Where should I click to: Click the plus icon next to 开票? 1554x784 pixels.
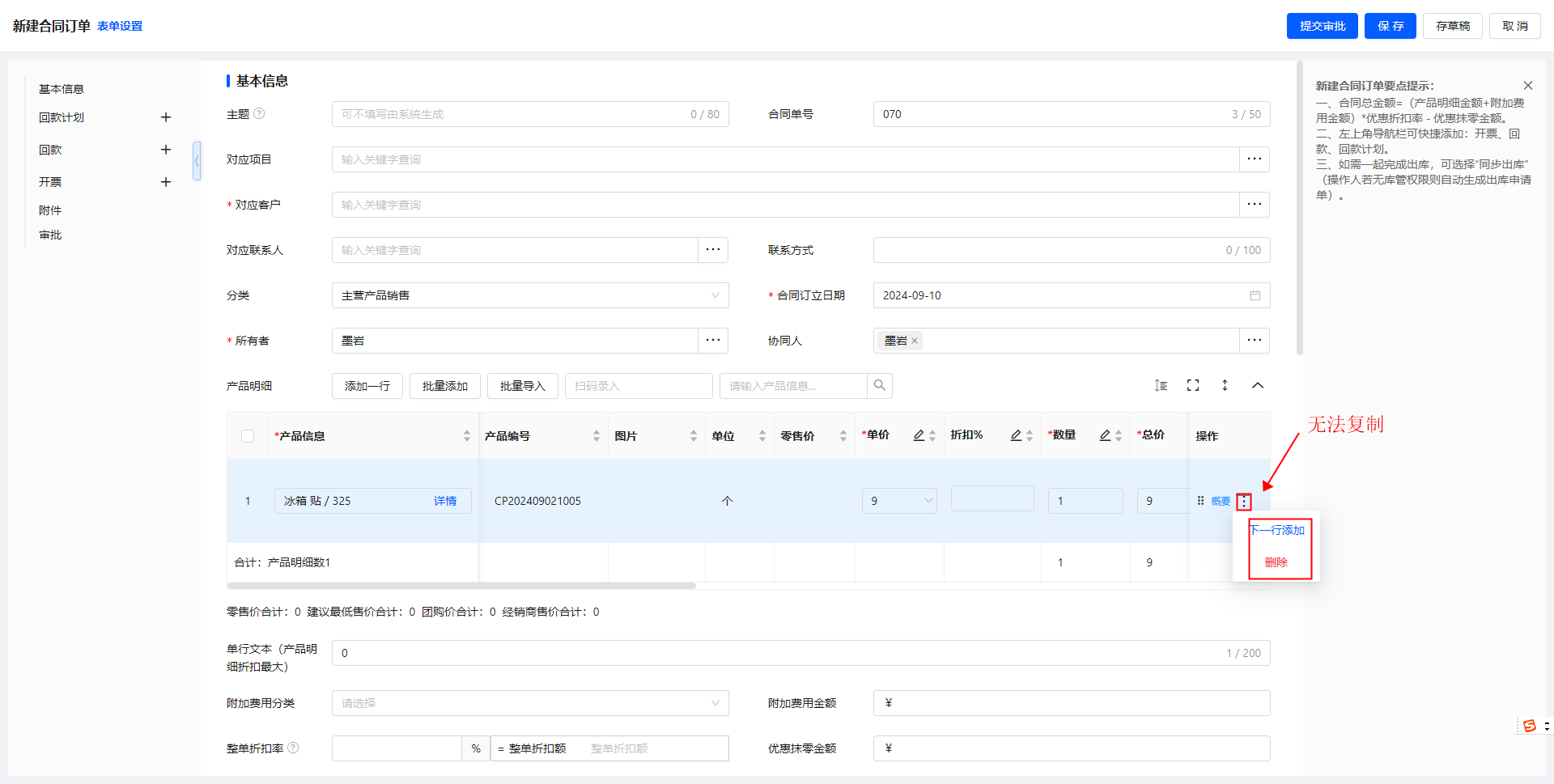[166, 182]
